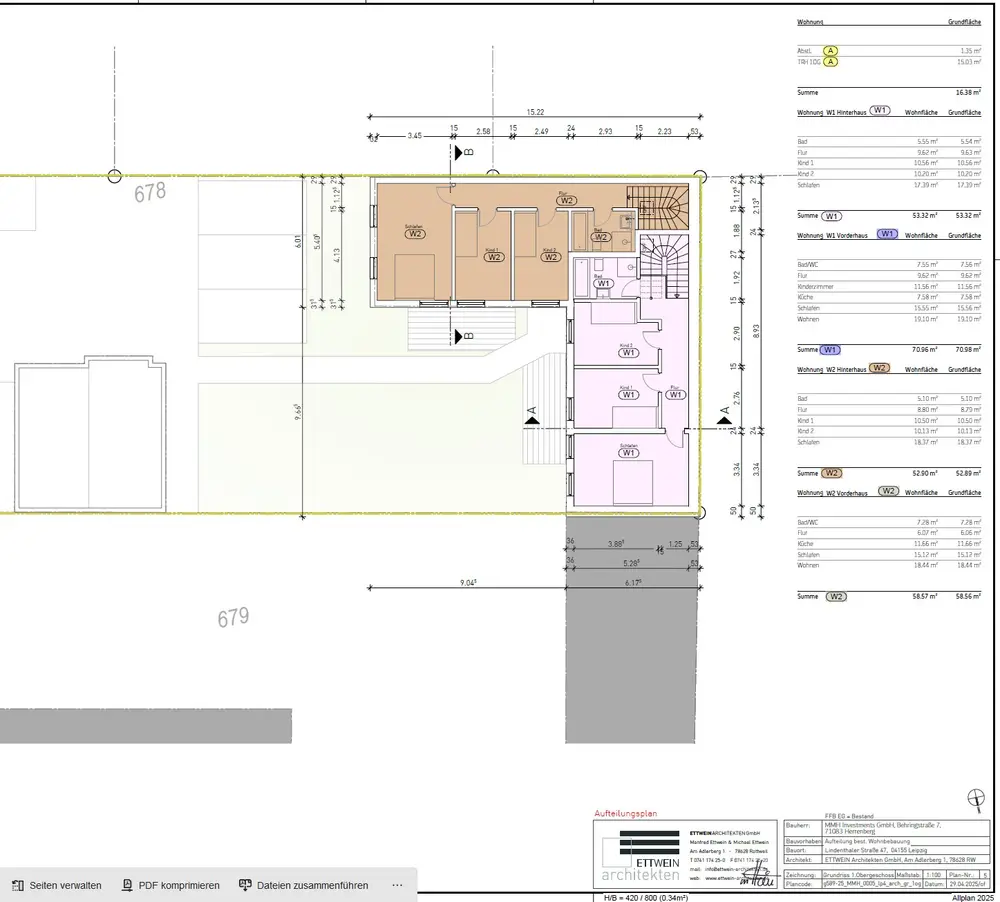Click the Seiten verwalten page icon
This screenshot has width=1000, height=902.
[x=18, y=885]
